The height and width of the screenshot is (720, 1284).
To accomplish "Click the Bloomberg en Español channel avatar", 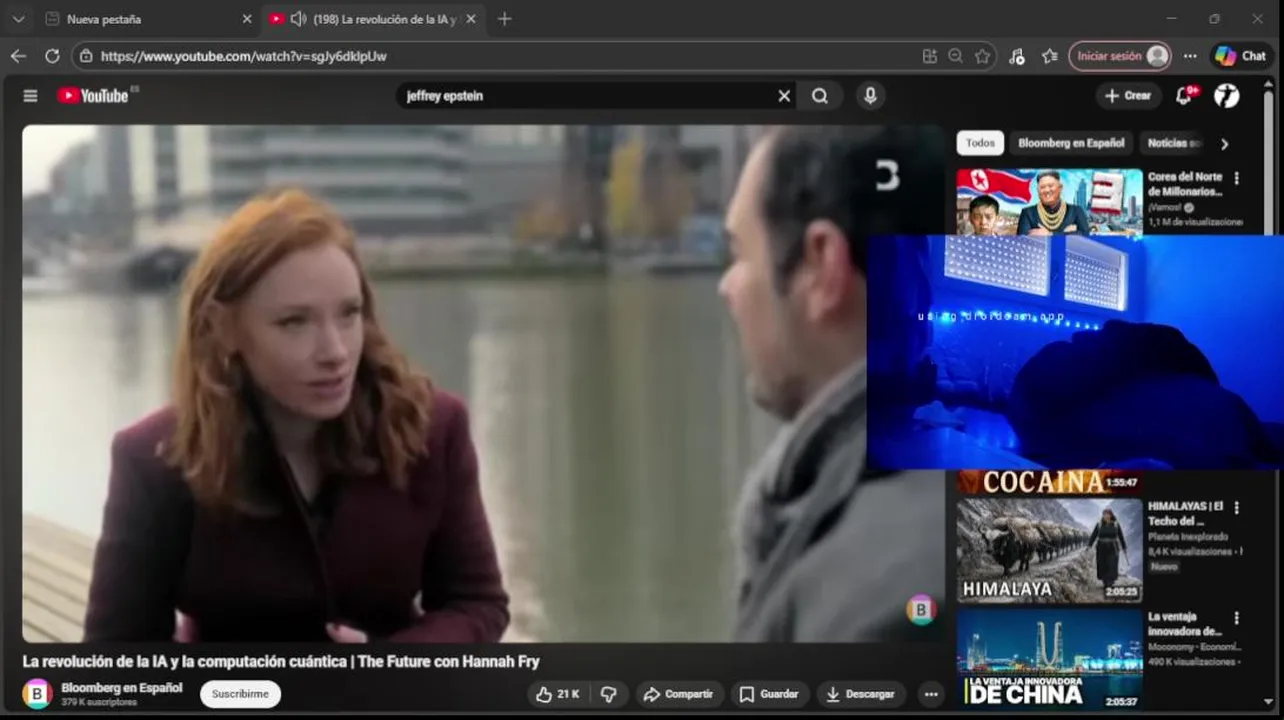I will pyautogui.click(x=37, y=694).
